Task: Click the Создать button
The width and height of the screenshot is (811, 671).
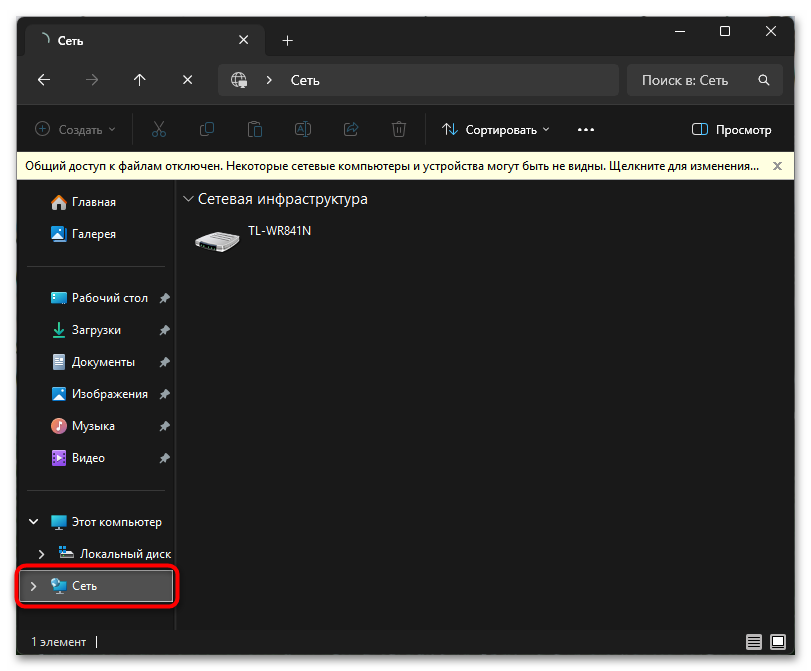Action: coord(76,130)
